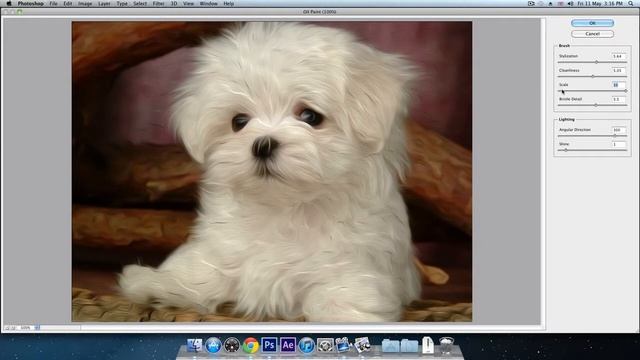This screenshot has width=640, height=360.
Task: Open the Filter menu
Action: pos(158,4)
